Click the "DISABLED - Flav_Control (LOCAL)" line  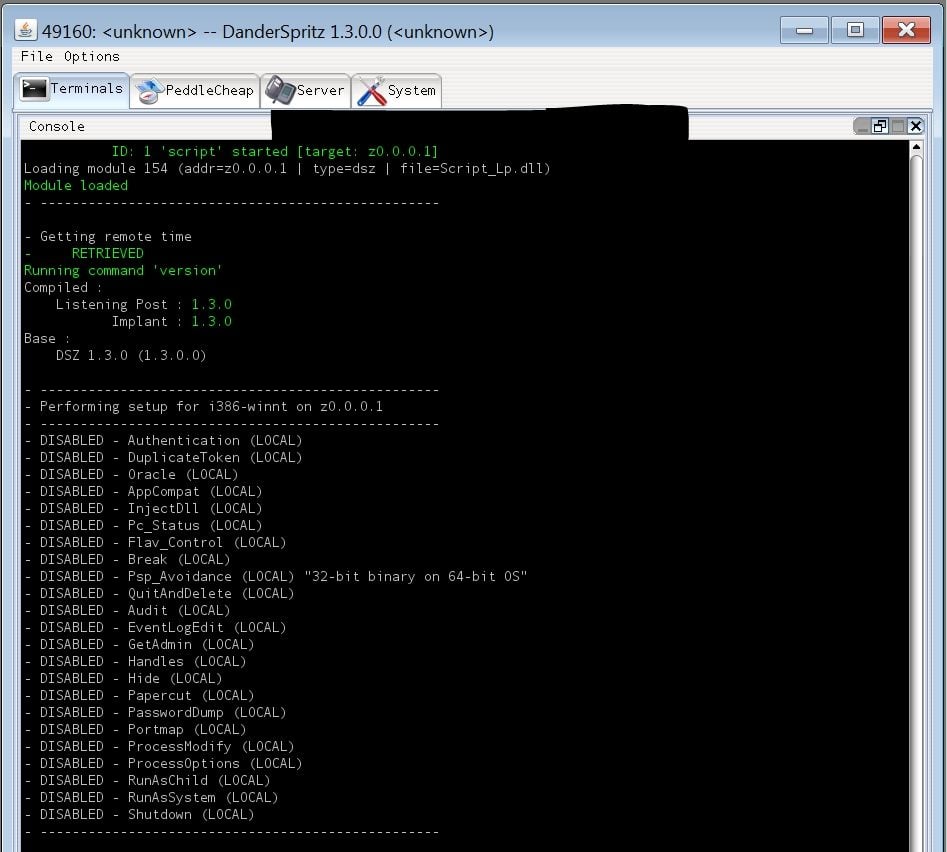click(155, 542)
